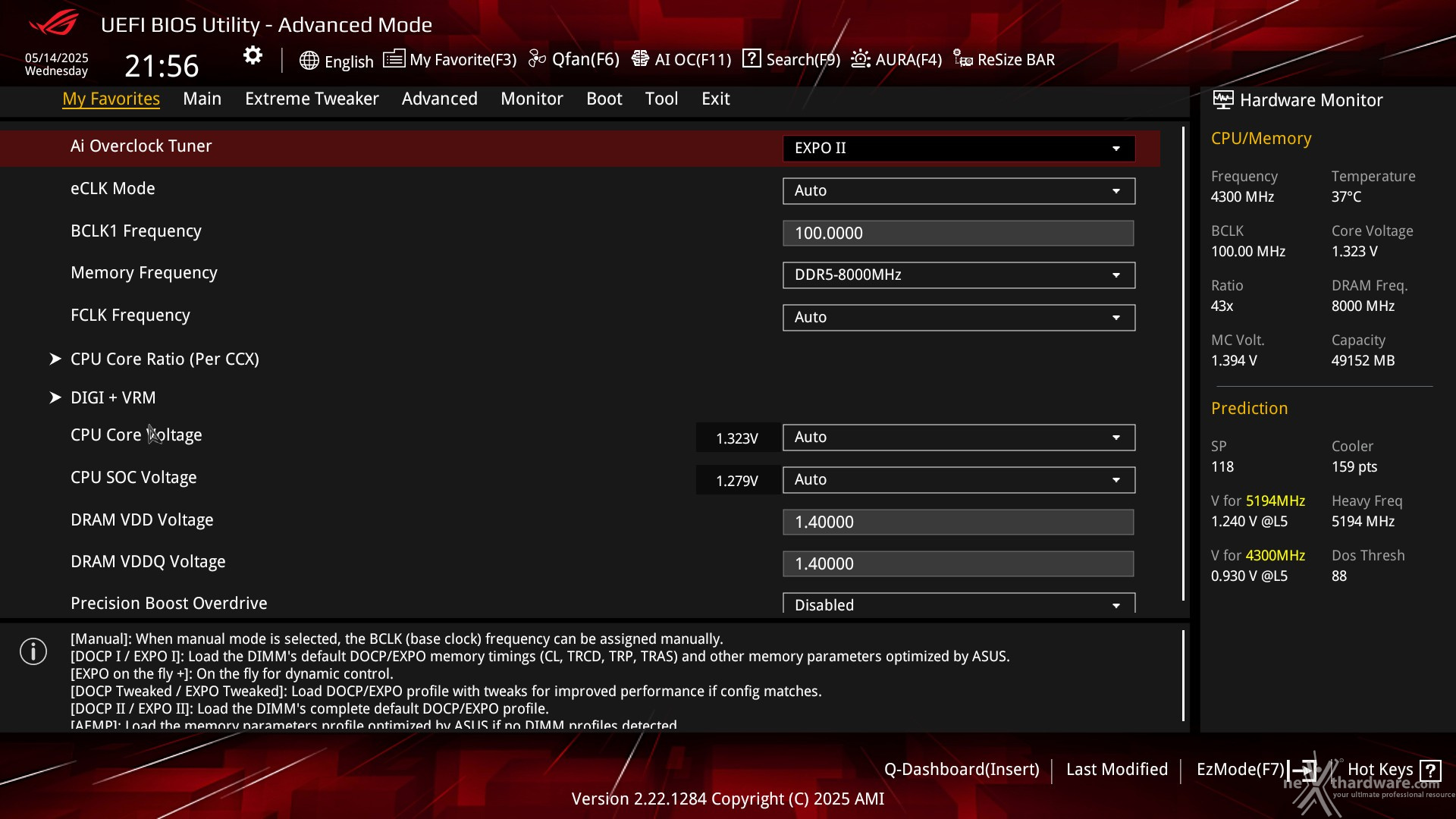Open eCLK Mode dropdown
The width and height of the screenshot is (1456, 819).
tap(959, 191)
